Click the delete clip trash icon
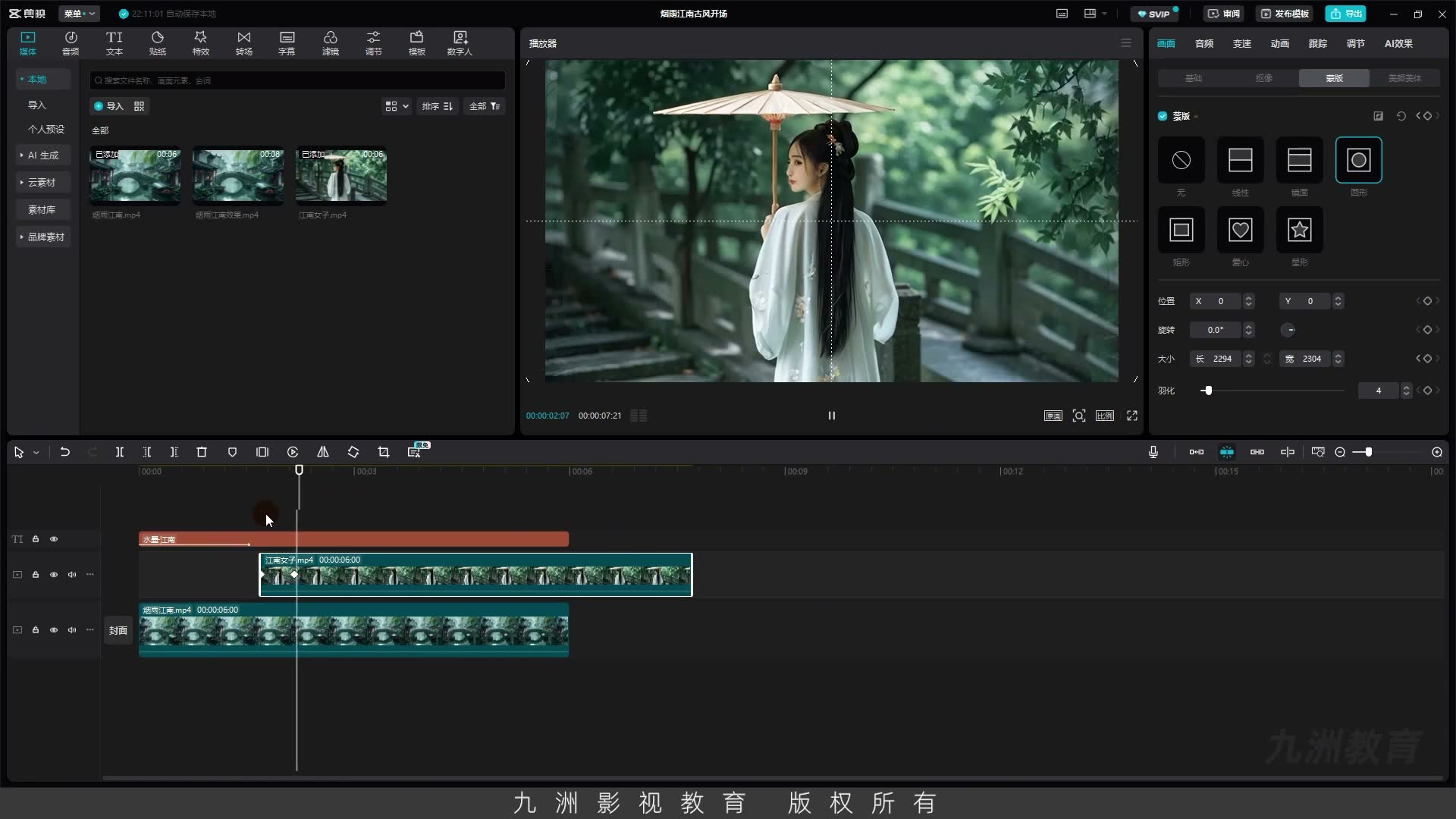 [202, 452]
